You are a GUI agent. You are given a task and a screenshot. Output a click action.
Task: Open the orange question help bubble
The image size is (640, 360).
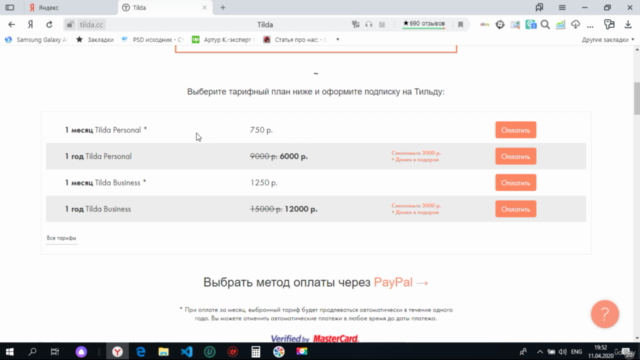click(x=605, y=314)
